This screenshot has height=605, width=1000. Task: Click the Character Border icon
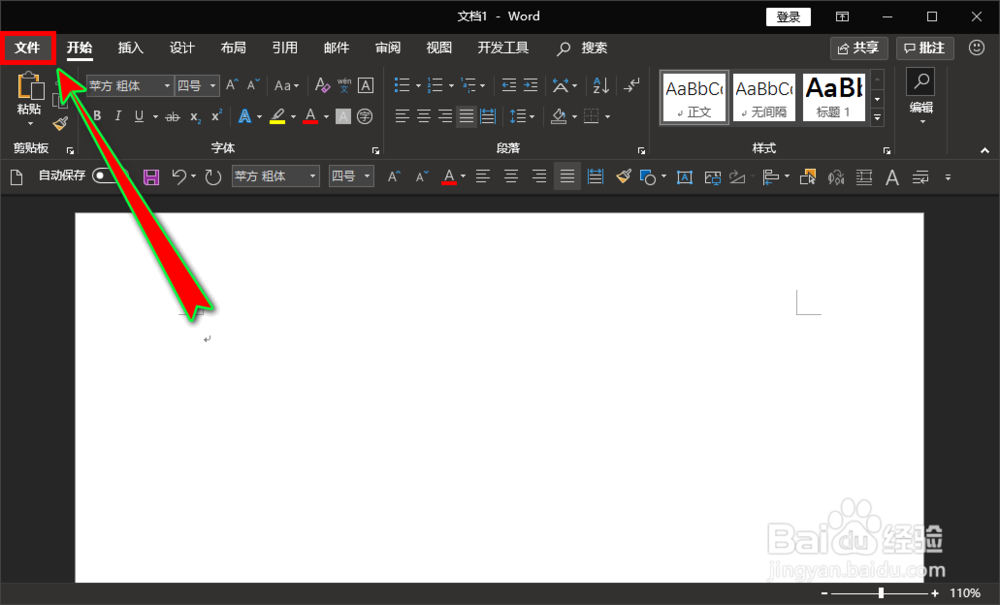click(x=365, y=85)
